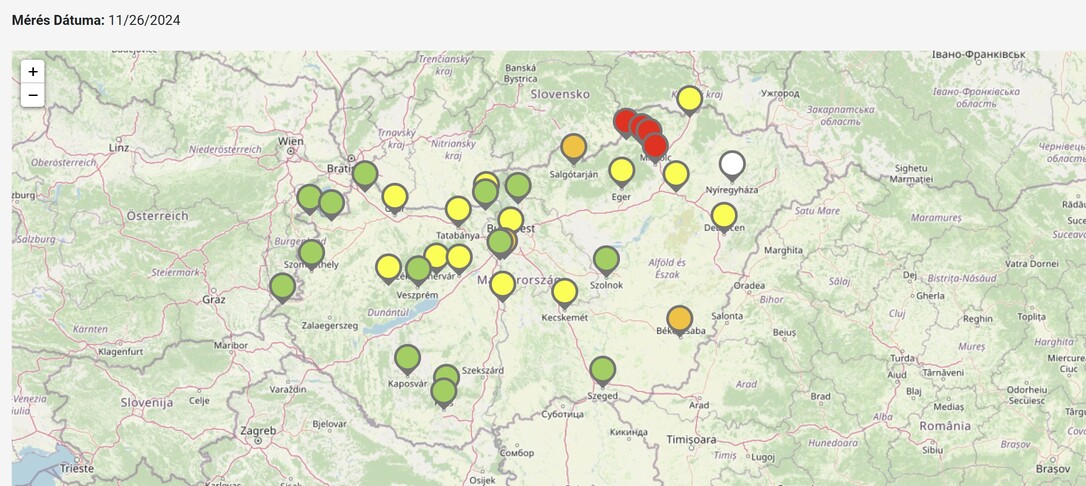Image resolution: width=1086 pixels, height=486 pixels.
Task: Click the green marker at Kaposvár
Action: click(407, 361)
